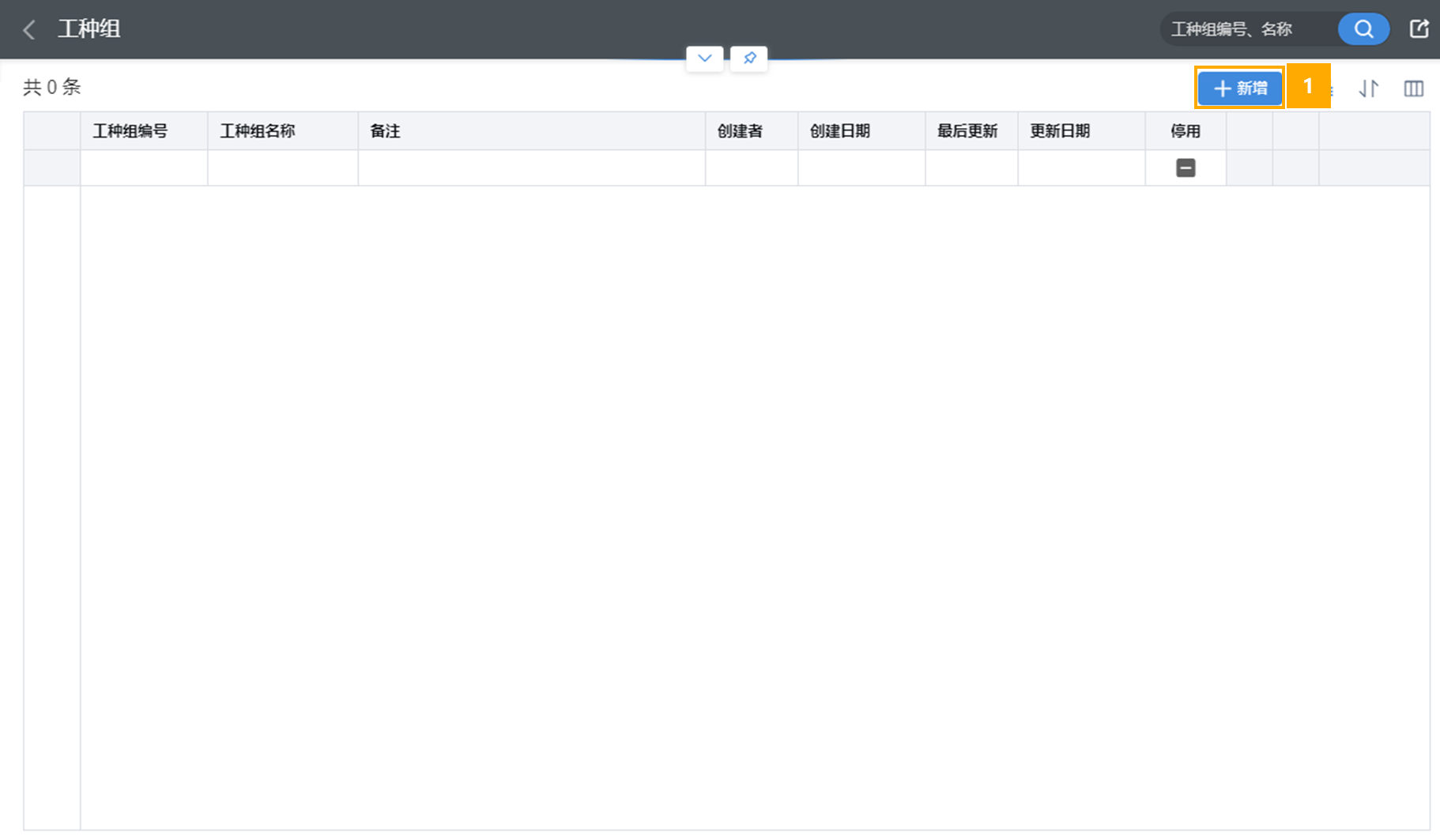This screenshot has height=840, width=1440.
Task: Click the 新增 button
Action: [x=1239, y=88]
